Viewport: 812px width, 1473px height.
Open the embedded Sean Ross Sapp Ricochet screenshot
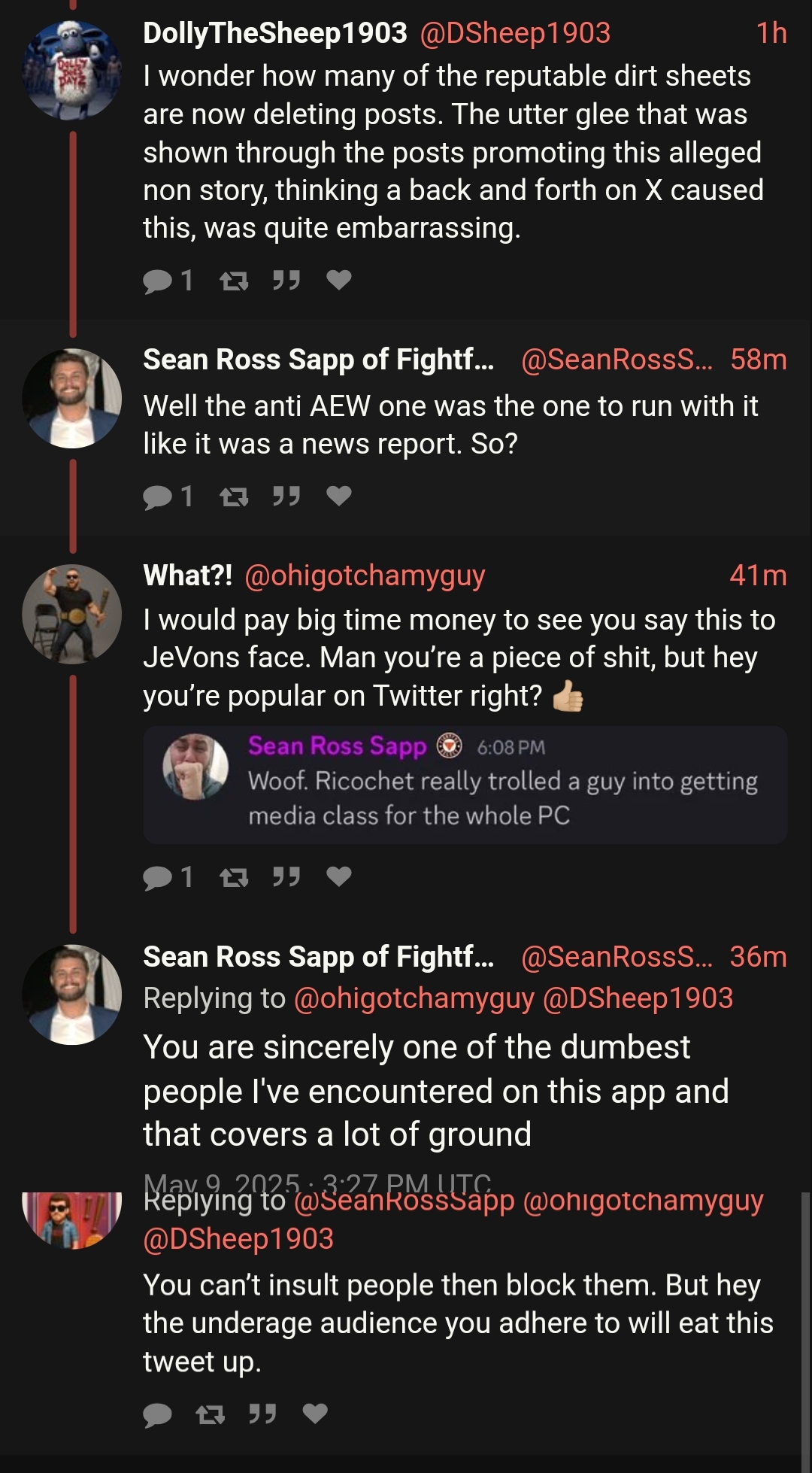(465, 784)
